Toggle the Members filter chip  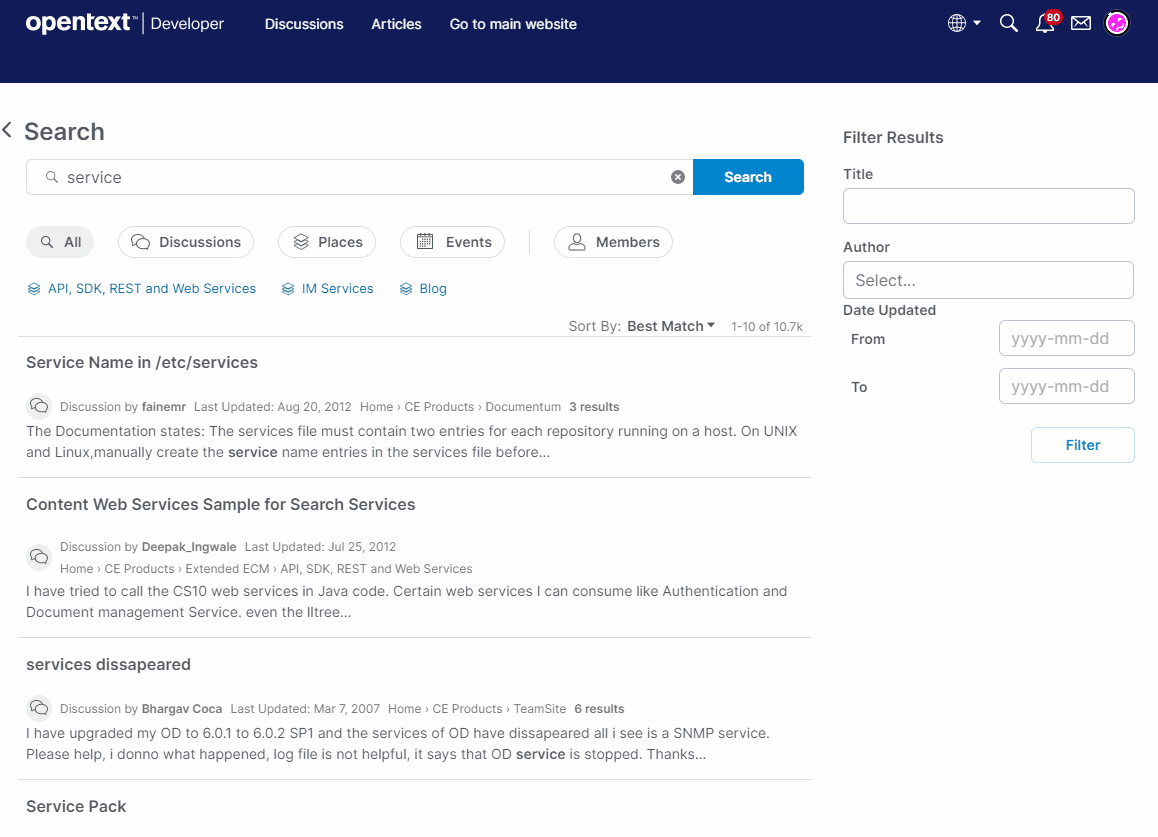coord(613,242)
